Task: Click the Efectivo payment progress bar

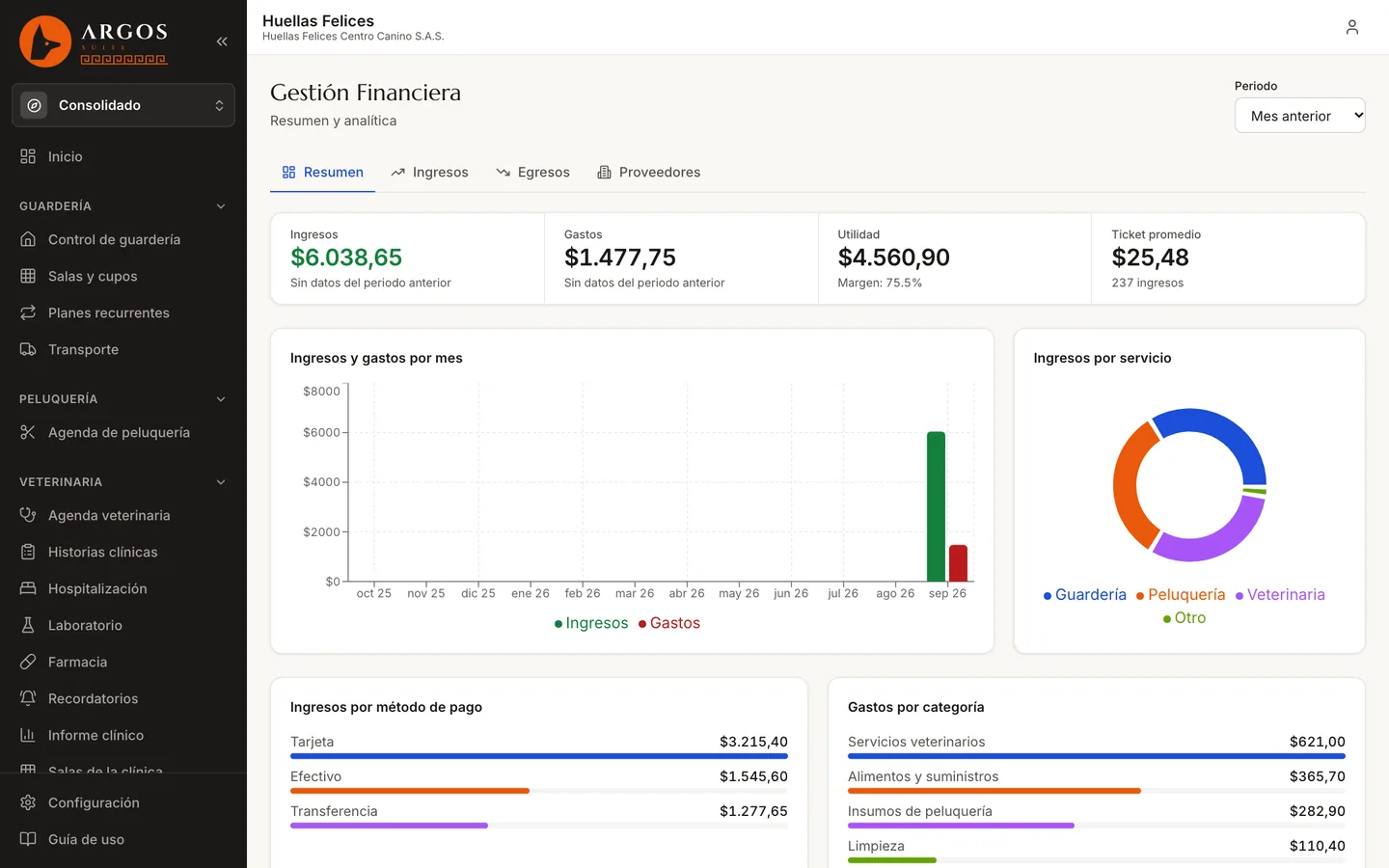Action: tap(539, 791)
